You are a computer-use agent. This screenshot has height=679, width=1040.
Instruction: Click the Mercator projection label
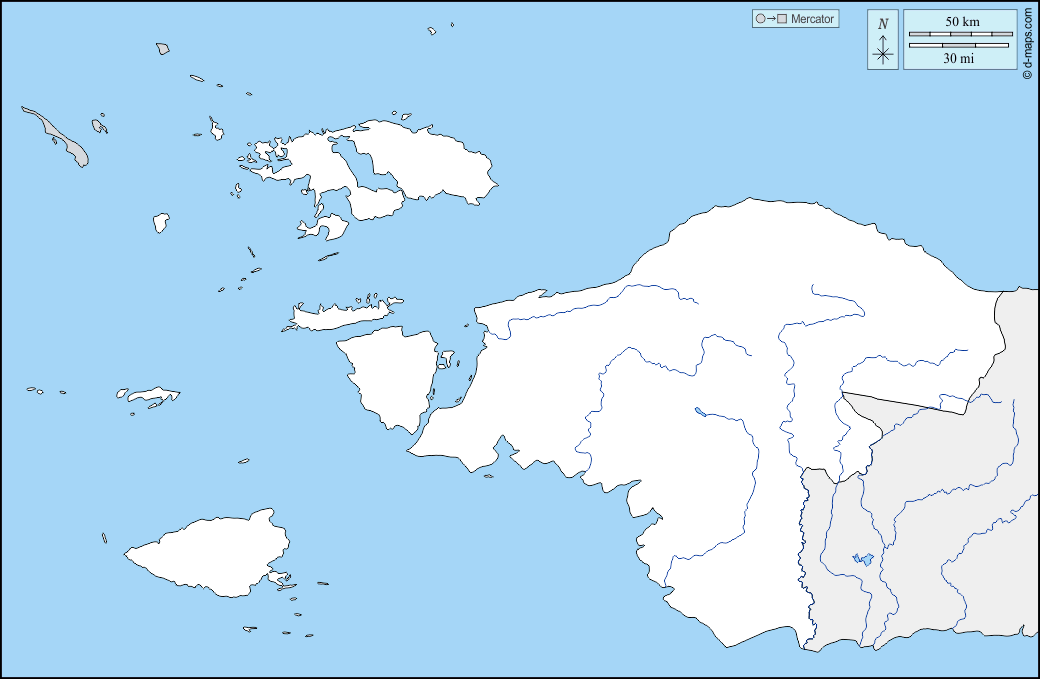pyautogui.click(x=812, y=19)
